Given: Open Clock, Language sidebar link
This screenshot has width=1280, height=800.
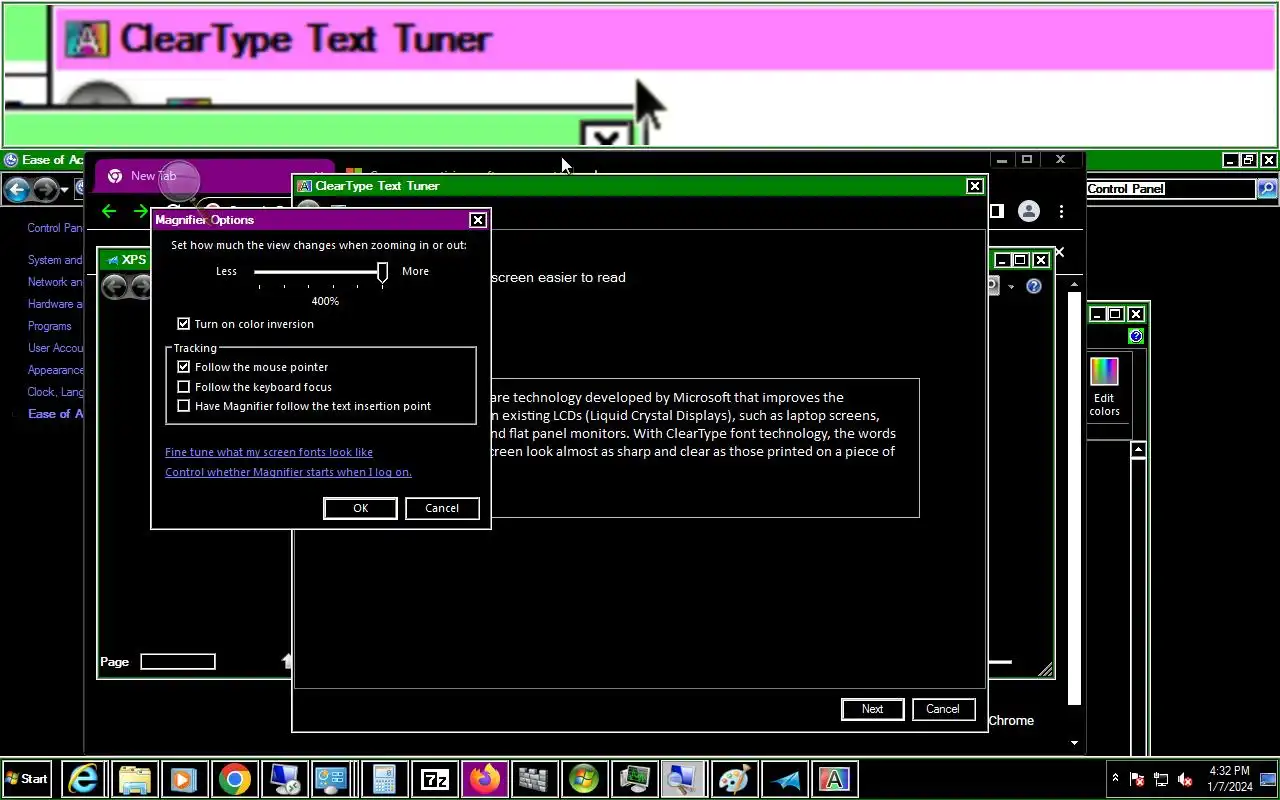Looking at the screenshot, I should (x=55, y=392).
